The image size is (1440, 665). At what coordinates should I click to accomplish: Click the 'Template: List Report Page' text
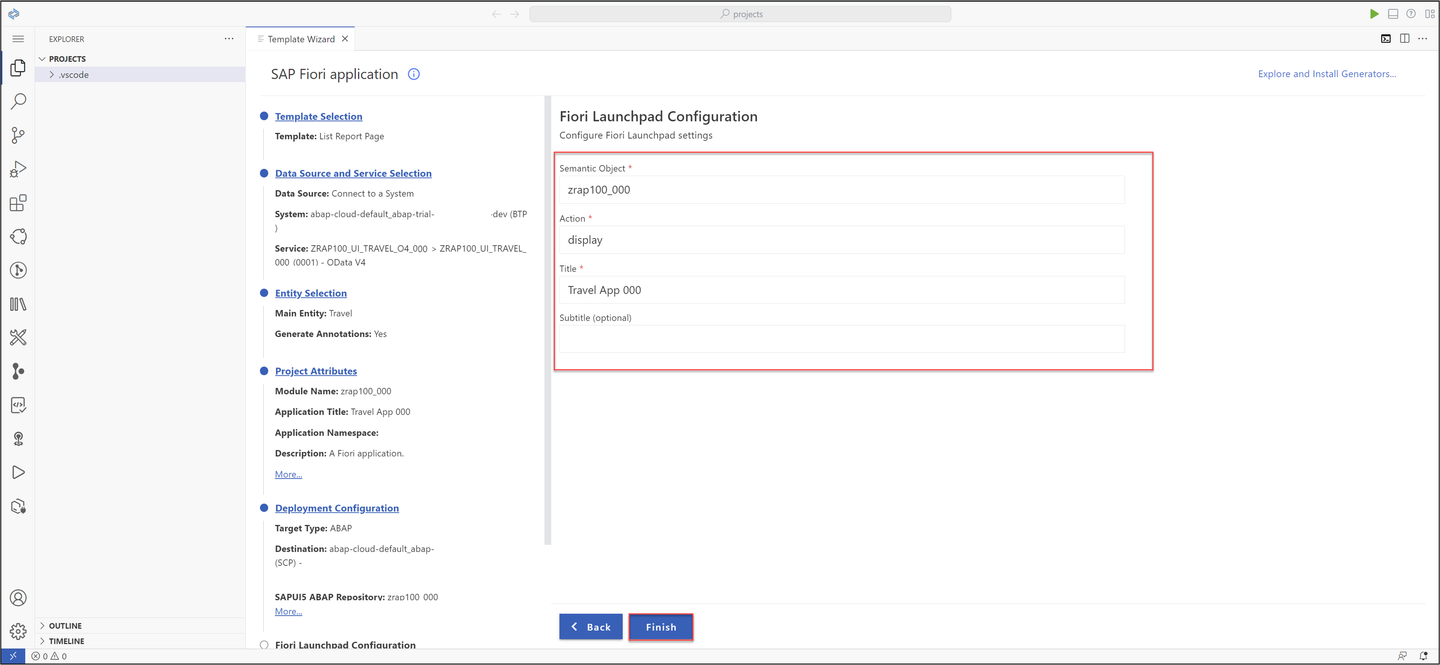329,137
